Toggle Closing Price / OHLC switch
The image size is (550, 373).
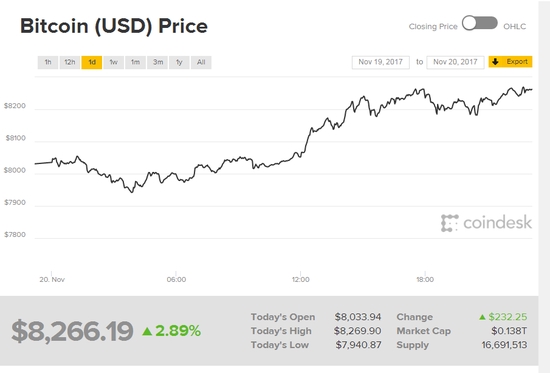click(479, 24)
